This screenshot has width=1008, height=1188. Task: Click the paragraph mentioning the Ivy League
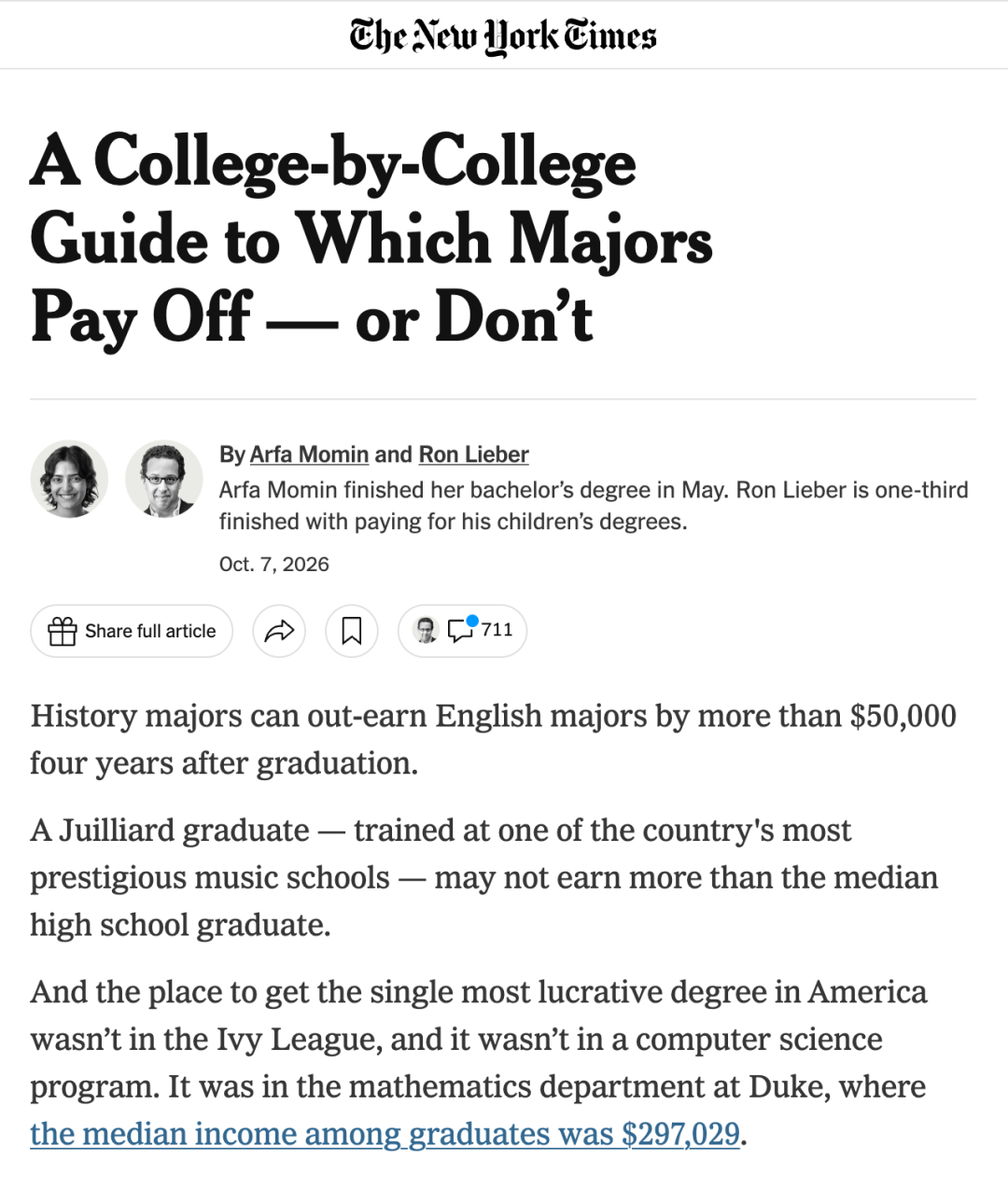(479, 1063)
